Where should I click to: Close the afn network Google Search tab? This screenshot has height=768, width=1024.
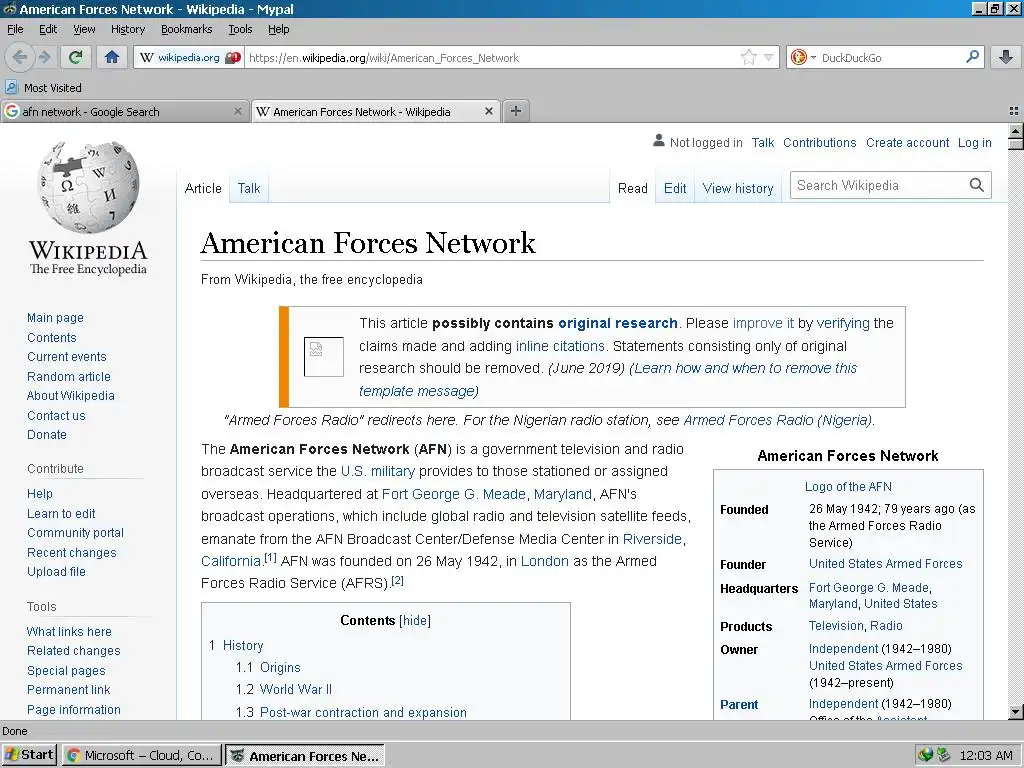(x=238, y=112)
